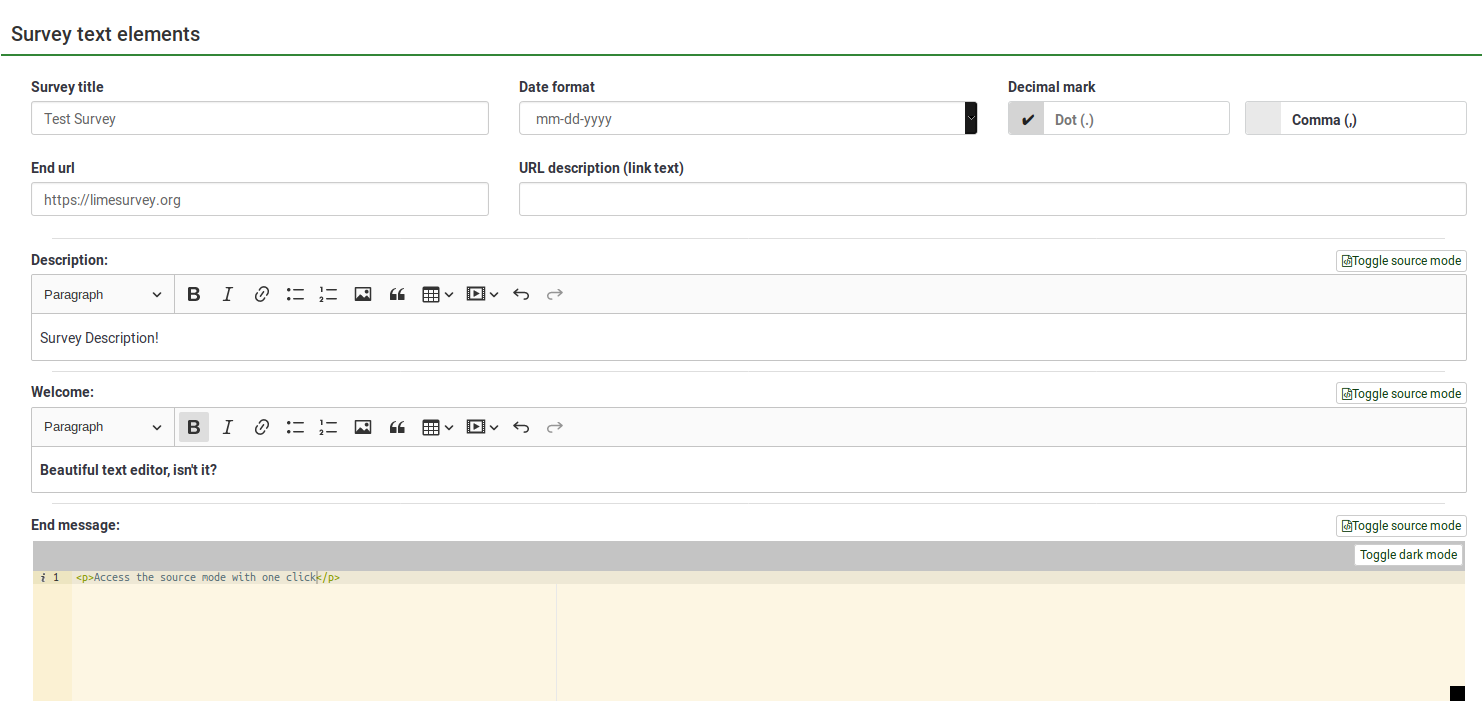This screenshot has width=1482, height=720.
Task: Open the Date format dropdown
Action: tap(747, 119)
